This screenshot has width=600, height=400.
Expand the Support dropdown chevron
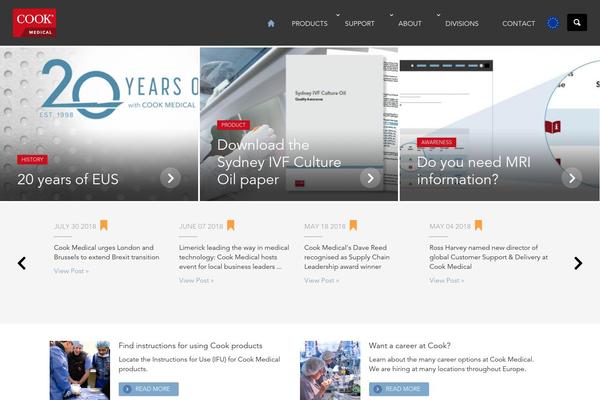[x=391, y=15]
